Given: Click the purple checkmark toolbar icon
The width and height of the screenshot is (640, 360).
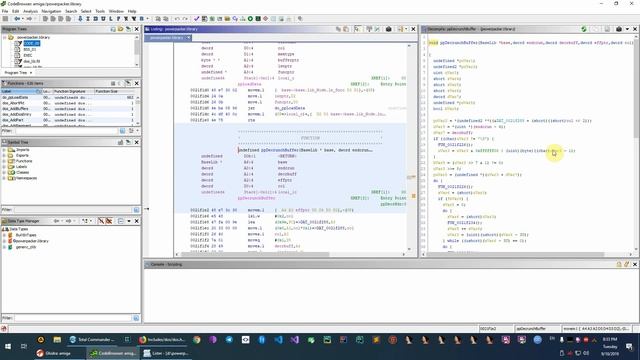Looking at the screenshot, I should 196,19.
